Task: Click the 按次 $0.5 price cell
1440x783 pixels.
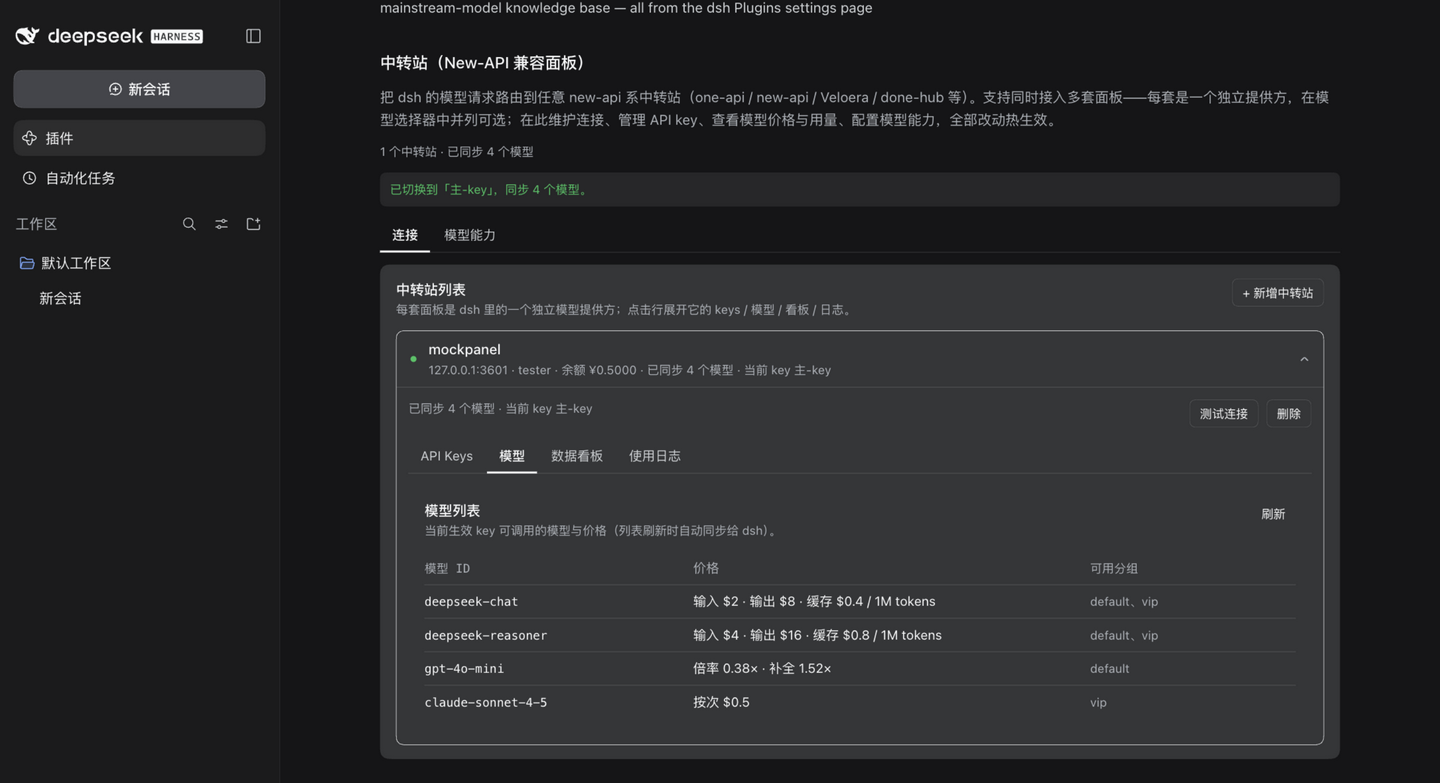Action: [x=721, y=702]
